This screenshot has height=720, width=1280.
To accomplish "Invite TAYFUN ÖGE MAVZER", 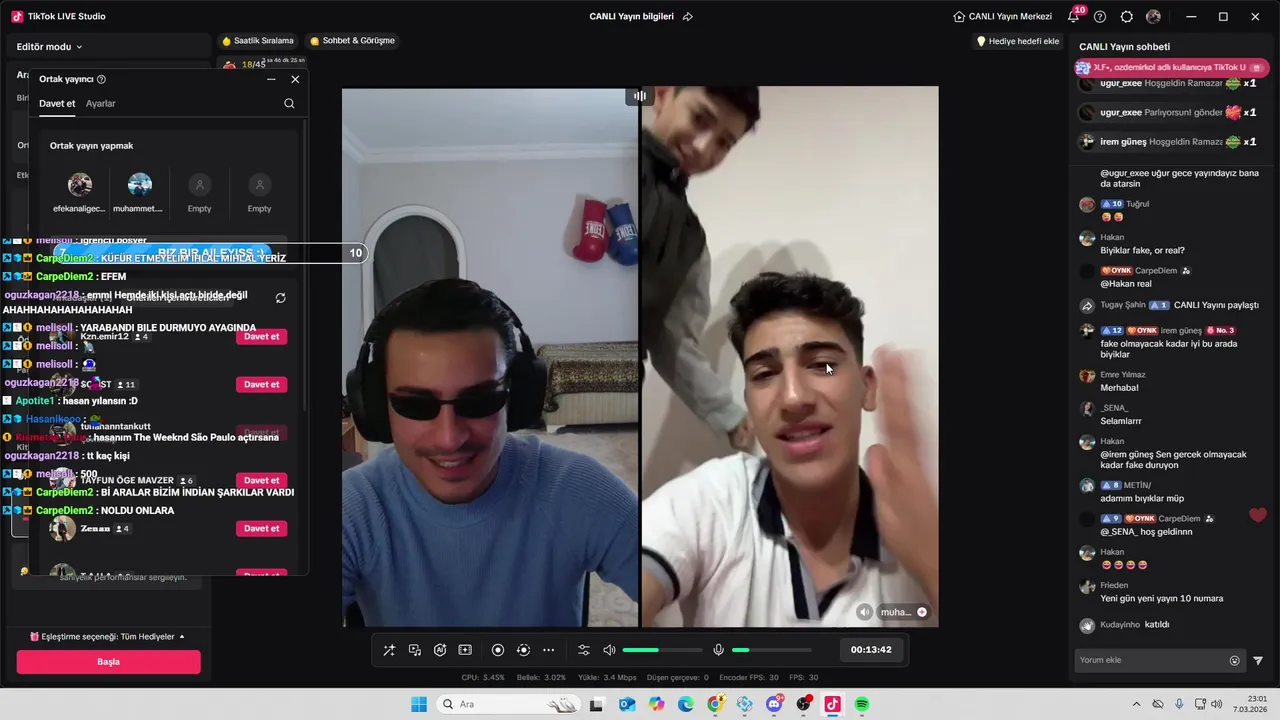I will click(262, 480).
